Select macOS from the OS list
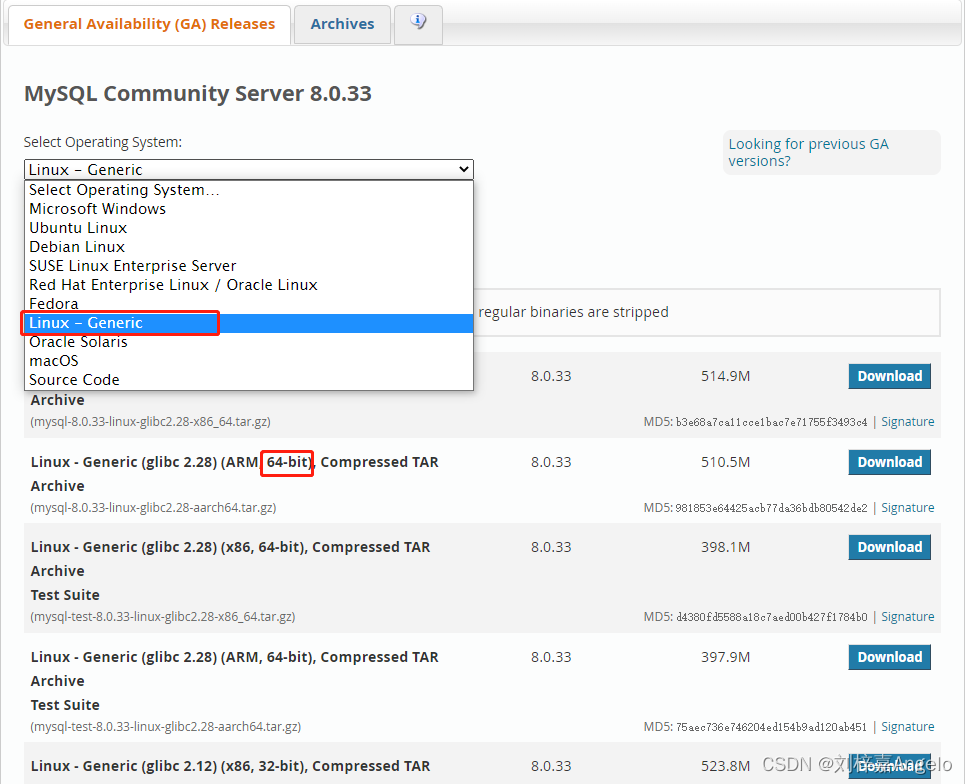 [249, 361]
